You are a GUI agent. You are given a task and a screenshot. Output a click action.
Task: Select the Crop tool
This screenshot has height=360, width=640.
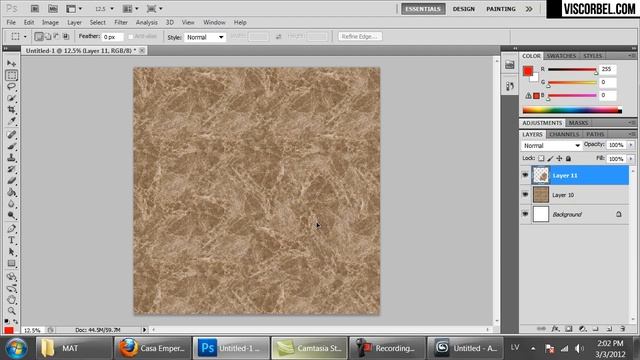pyautogui.click(x=11, y=109)
